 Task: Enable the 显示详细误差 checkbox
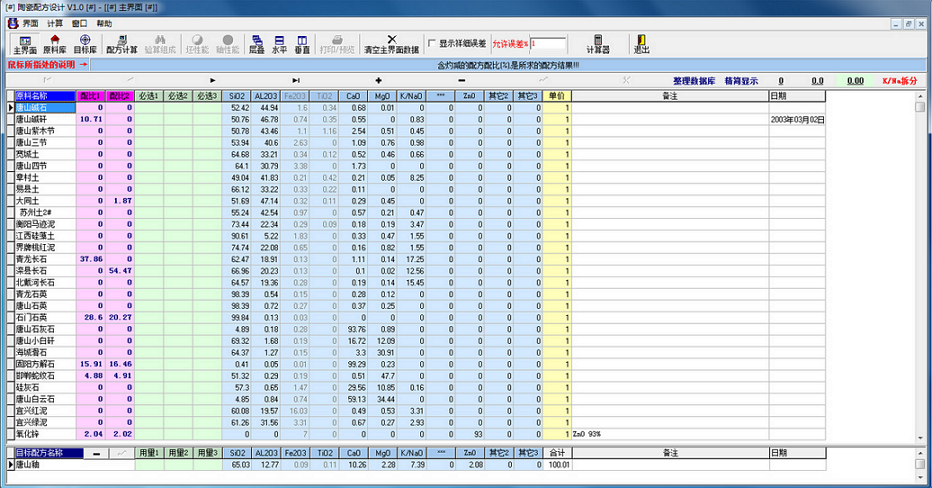coord(432,44)
